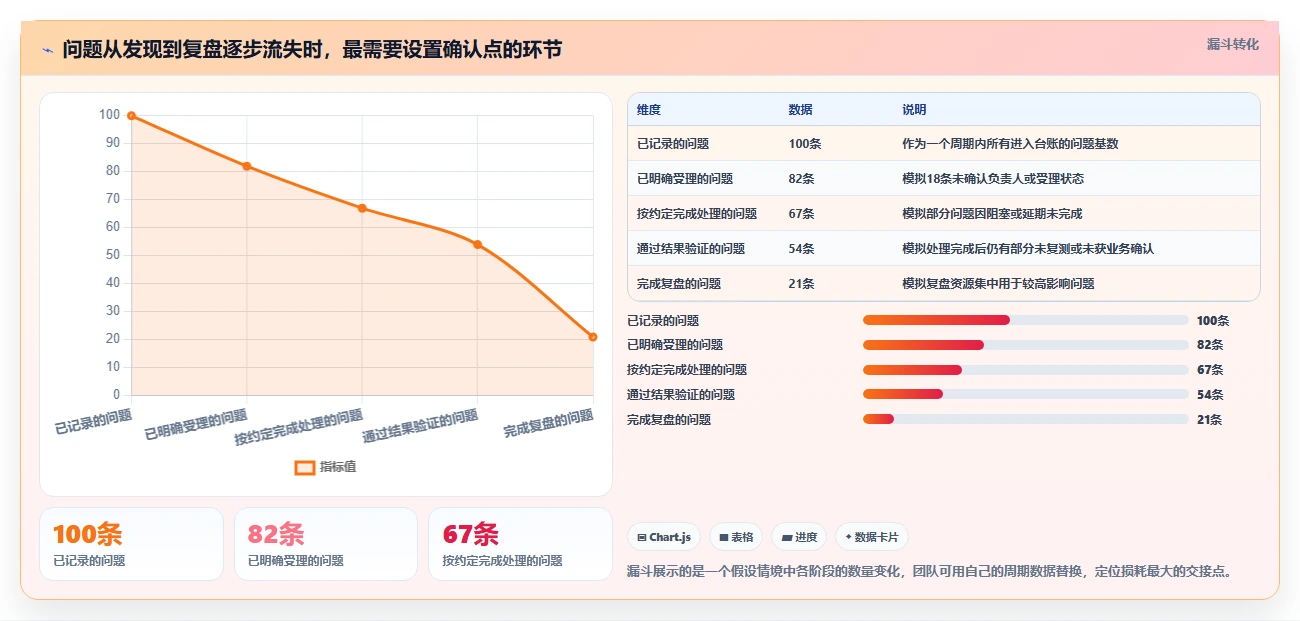Click chart data point for 完成复盘的问题
The height and width of the screenshot is (621, 1300).
click(593, 337)
